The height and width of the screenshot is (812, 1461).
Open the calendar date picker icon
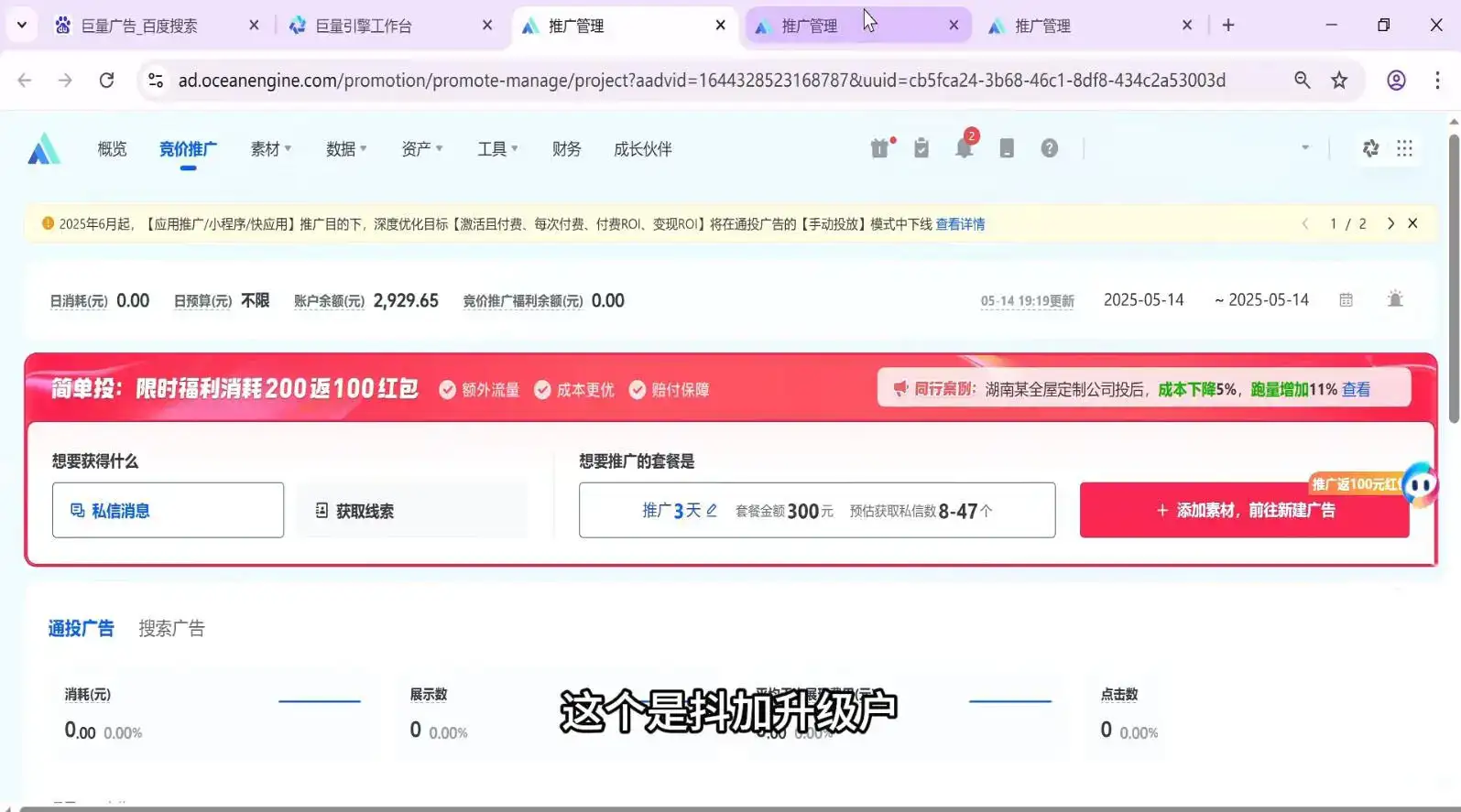pos(1346,300)
